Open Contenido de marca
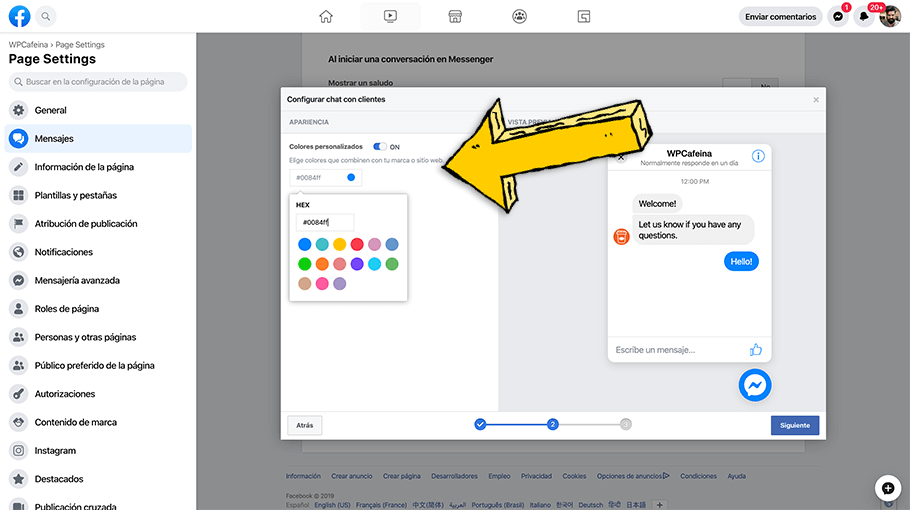The image size is (910, 510). pos(98,422)
